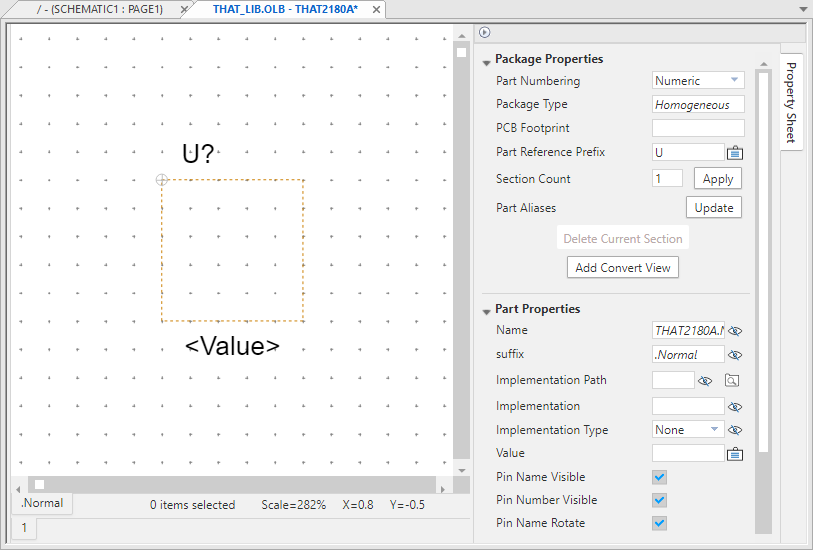This screenshot has width=813, height=550.
Task: Disable Pin Name Rotate checkbox
Action: coord(659,523)
